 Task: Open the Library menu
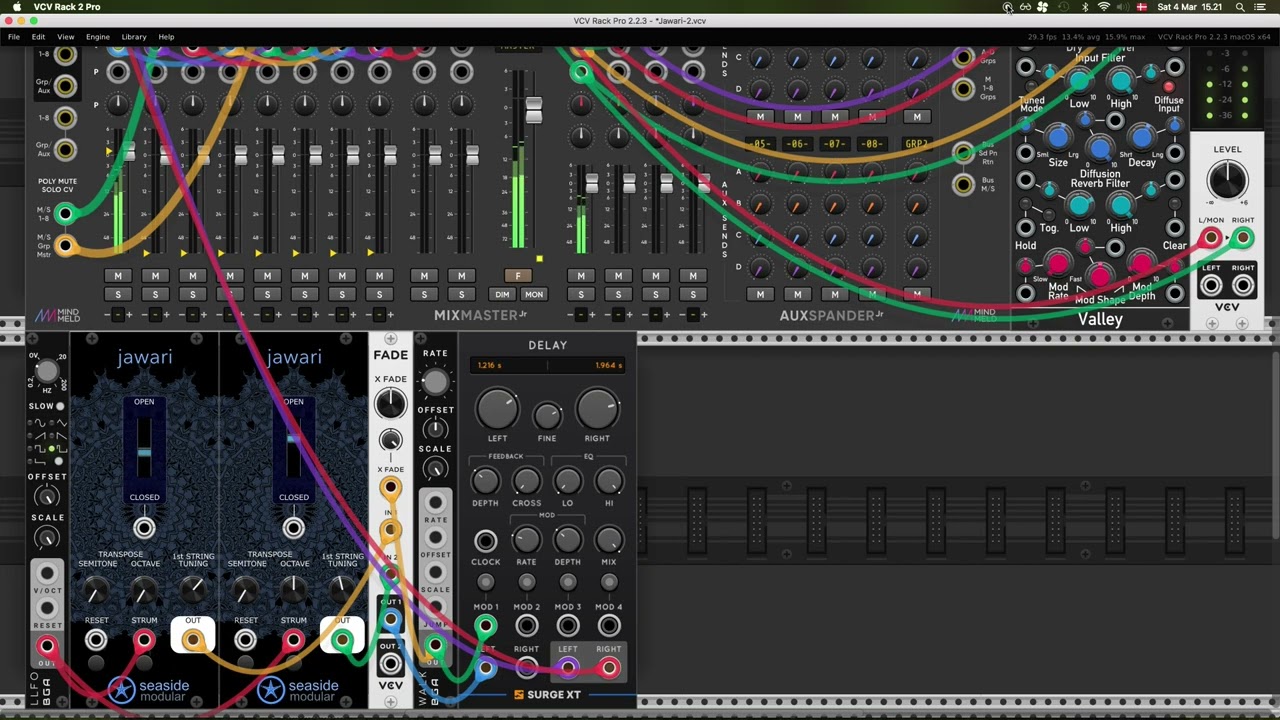[134, 37]
